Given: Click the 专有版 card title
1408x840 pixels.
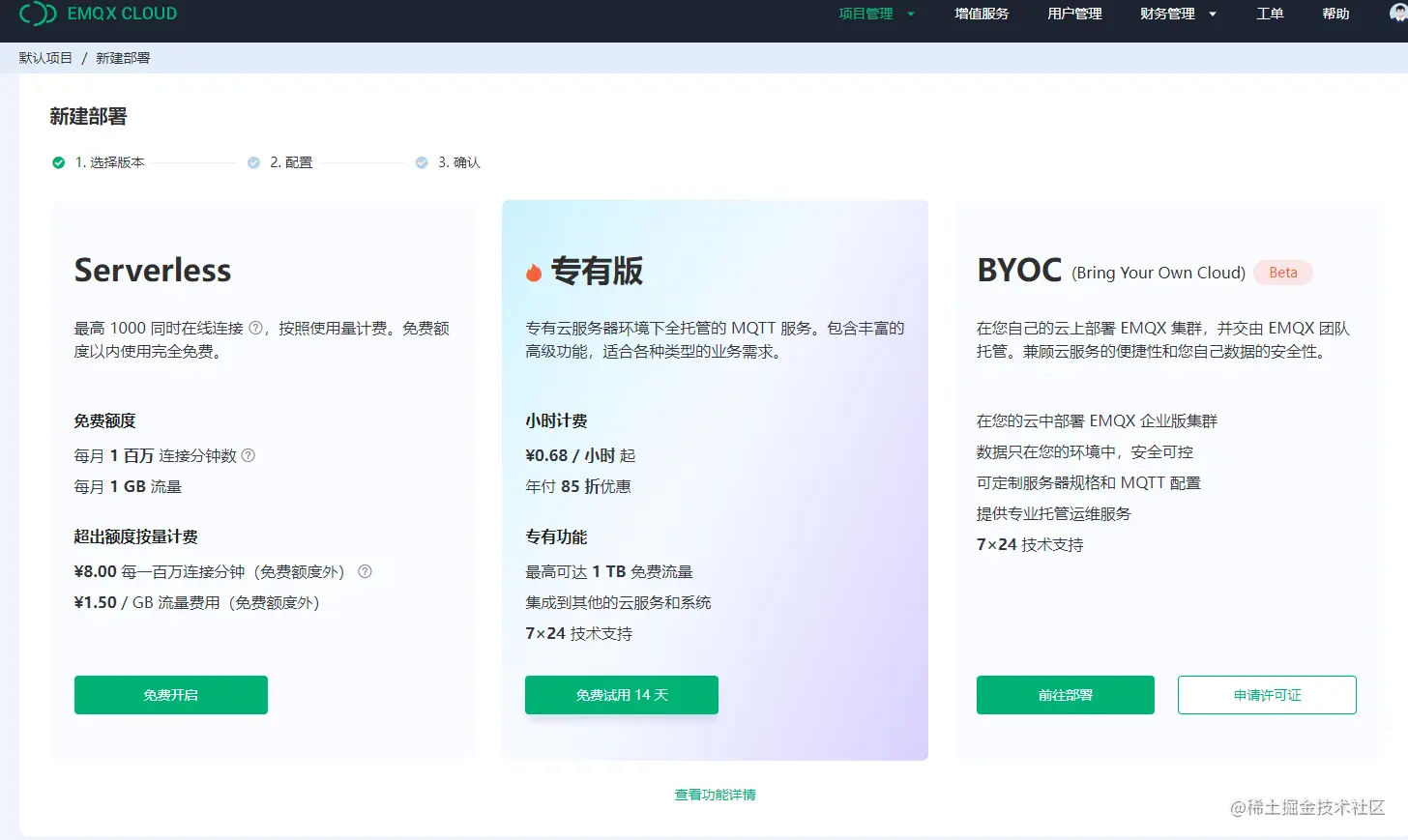Looking at the screenshot, I should 598,272.
